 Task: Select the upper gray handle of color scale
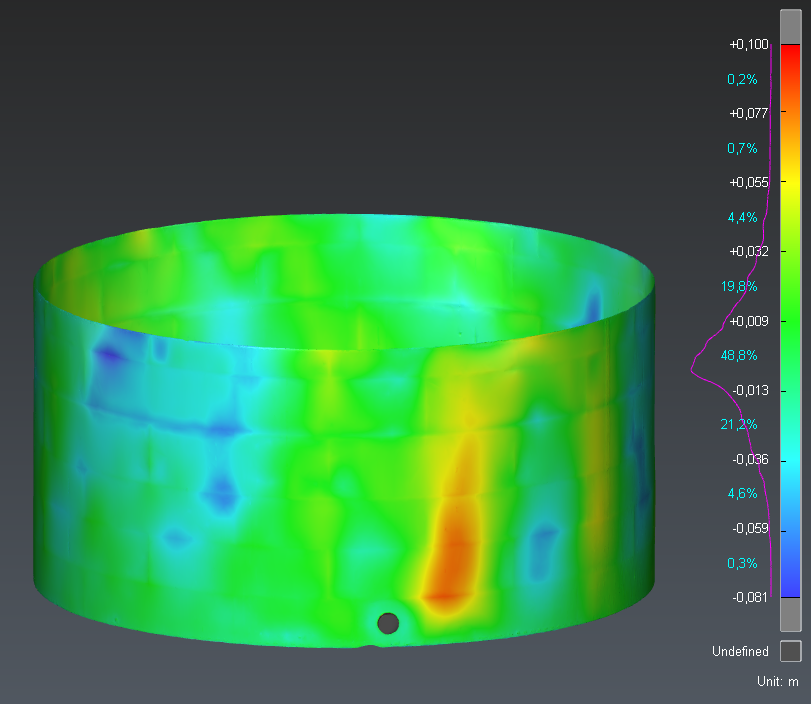790,27
